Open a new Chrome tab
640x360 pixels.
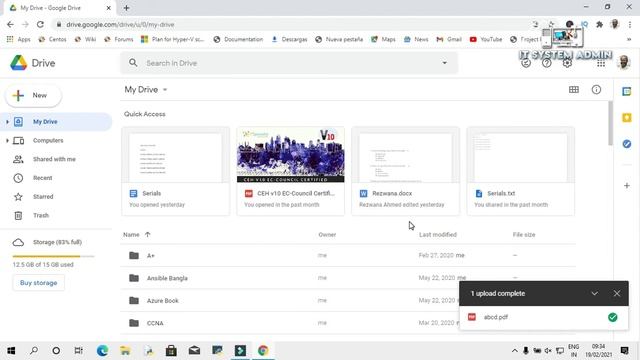[127, 8]
